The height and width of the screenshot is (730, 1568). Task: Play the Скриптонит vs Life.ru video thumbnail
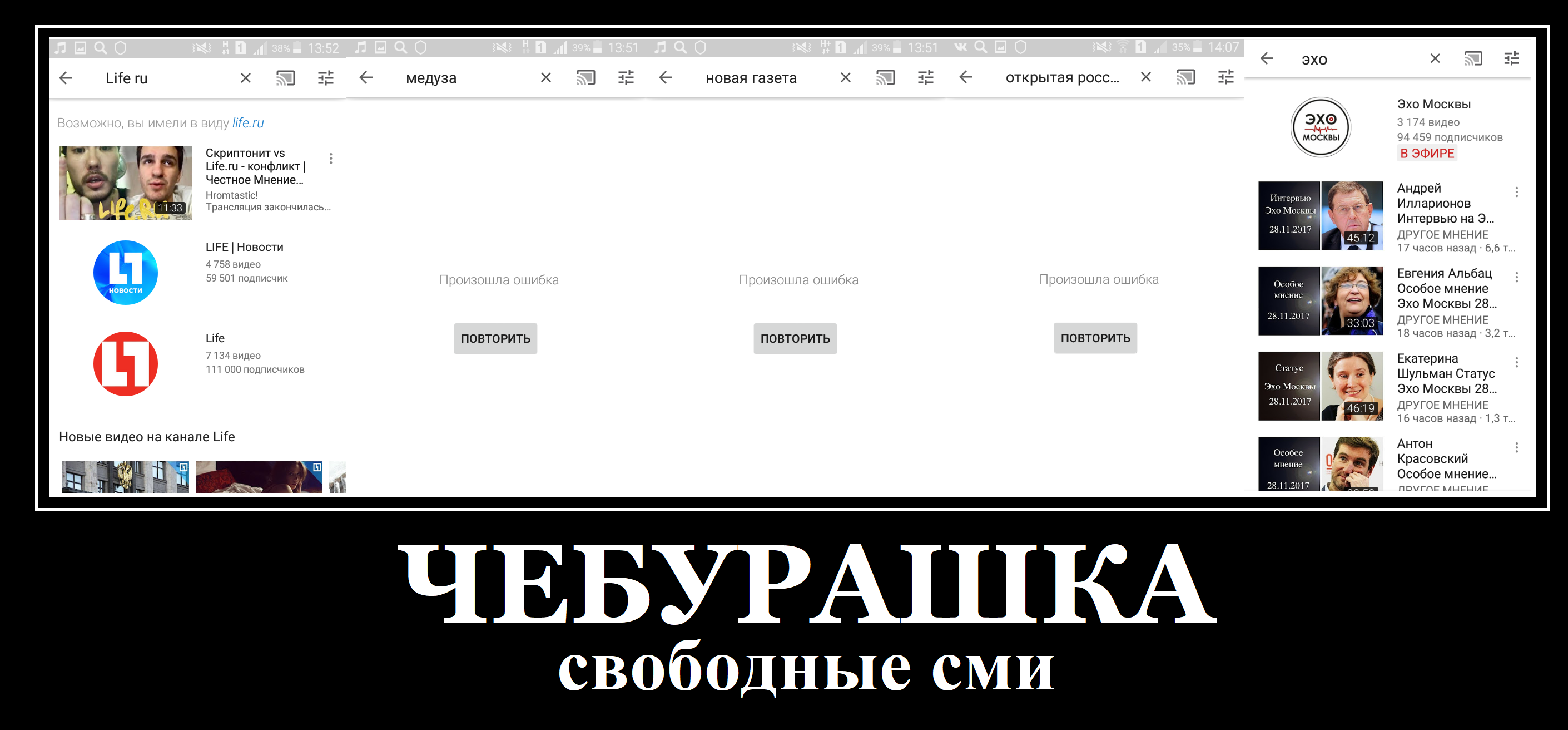[x=126, y=184]
